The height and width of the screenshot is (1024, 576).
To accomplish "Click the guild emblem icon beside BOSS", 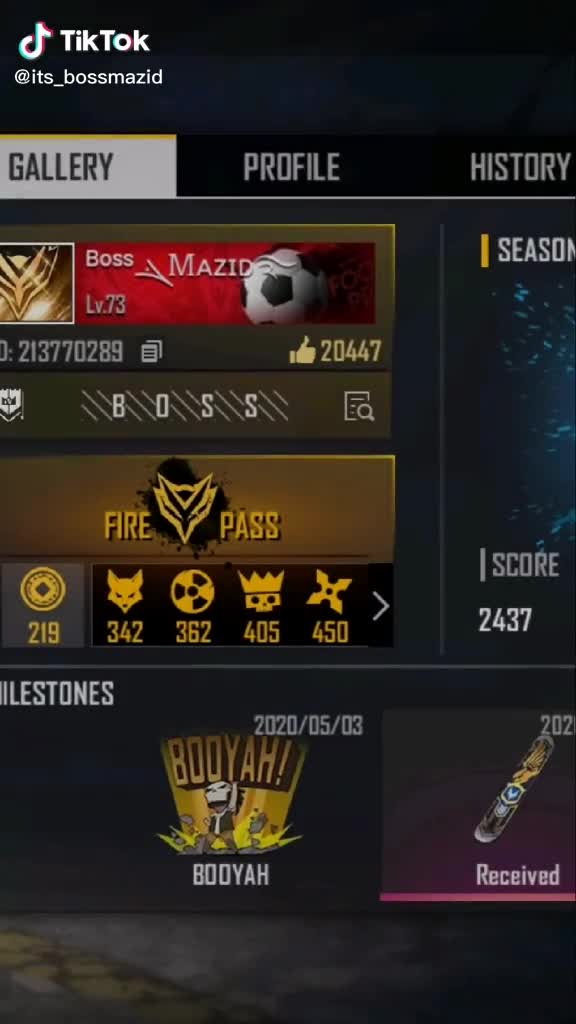I will click(x=11, y=406).
